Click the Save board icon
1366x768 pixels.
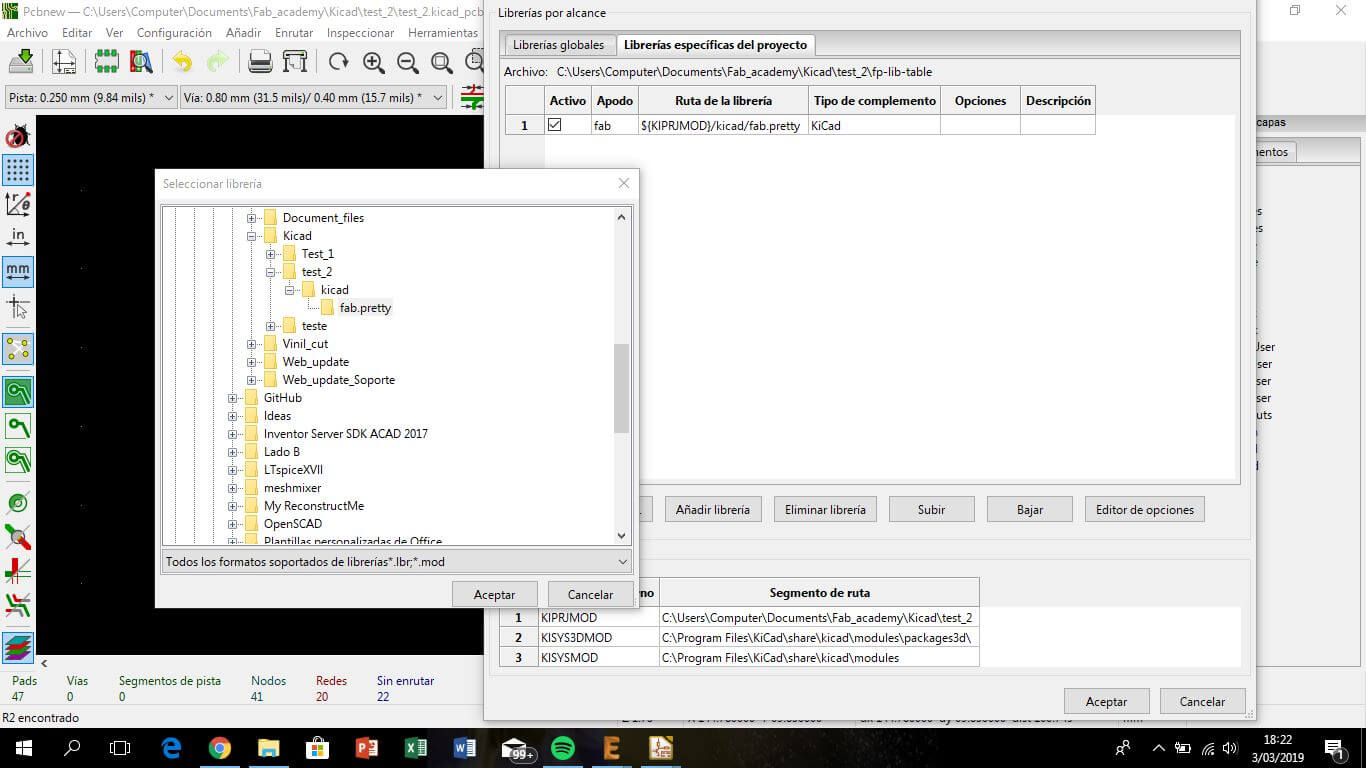20,62
